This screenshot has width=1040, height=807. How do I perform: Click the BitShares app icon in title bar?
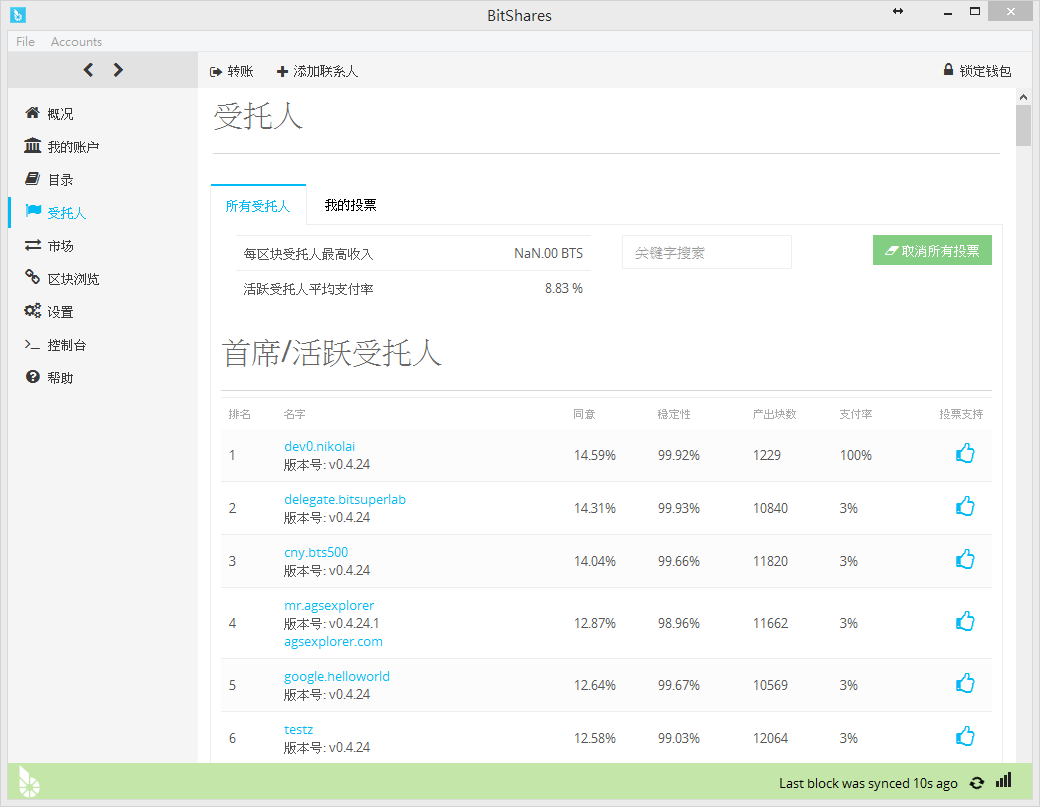pyautogui.click(x=18, y=14)
